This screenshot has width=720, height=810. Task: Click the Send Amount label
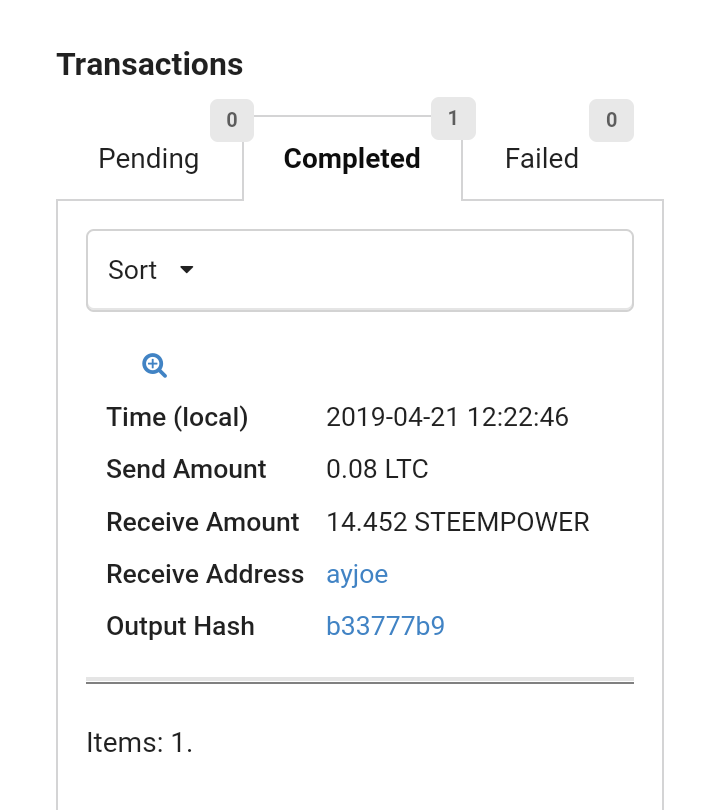(x=186, y=469)
